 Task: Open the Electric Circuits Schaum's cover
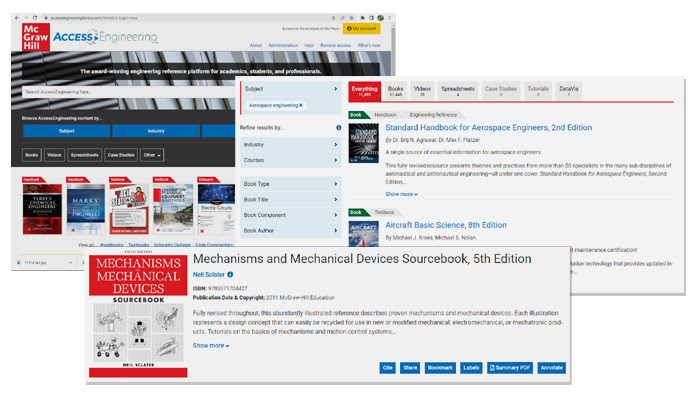pyautogui.click(x=216, y=209)
